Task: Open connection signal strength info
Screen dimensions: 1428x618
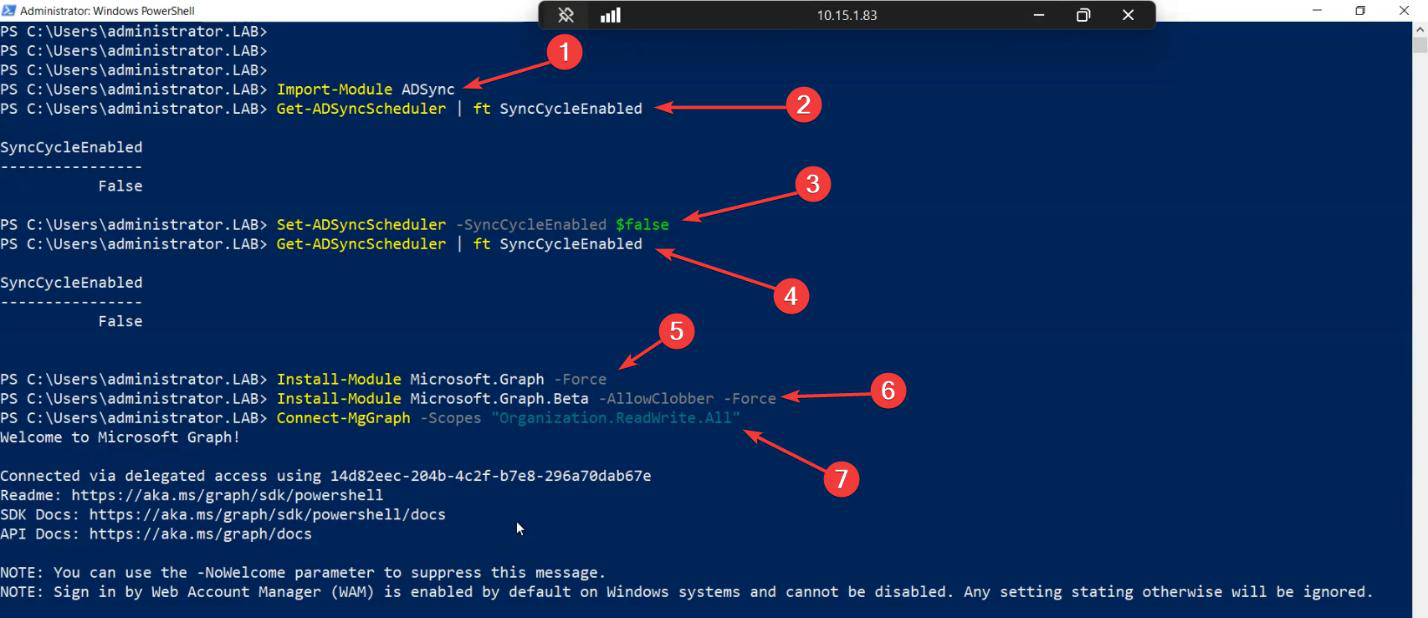Action: coord(610,15)
